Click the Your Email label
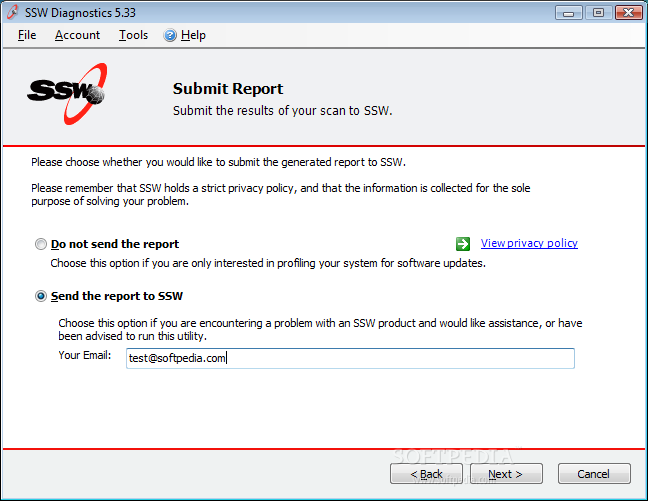The image size is (648, 501). pyautogui.click(x=85, y=355)
